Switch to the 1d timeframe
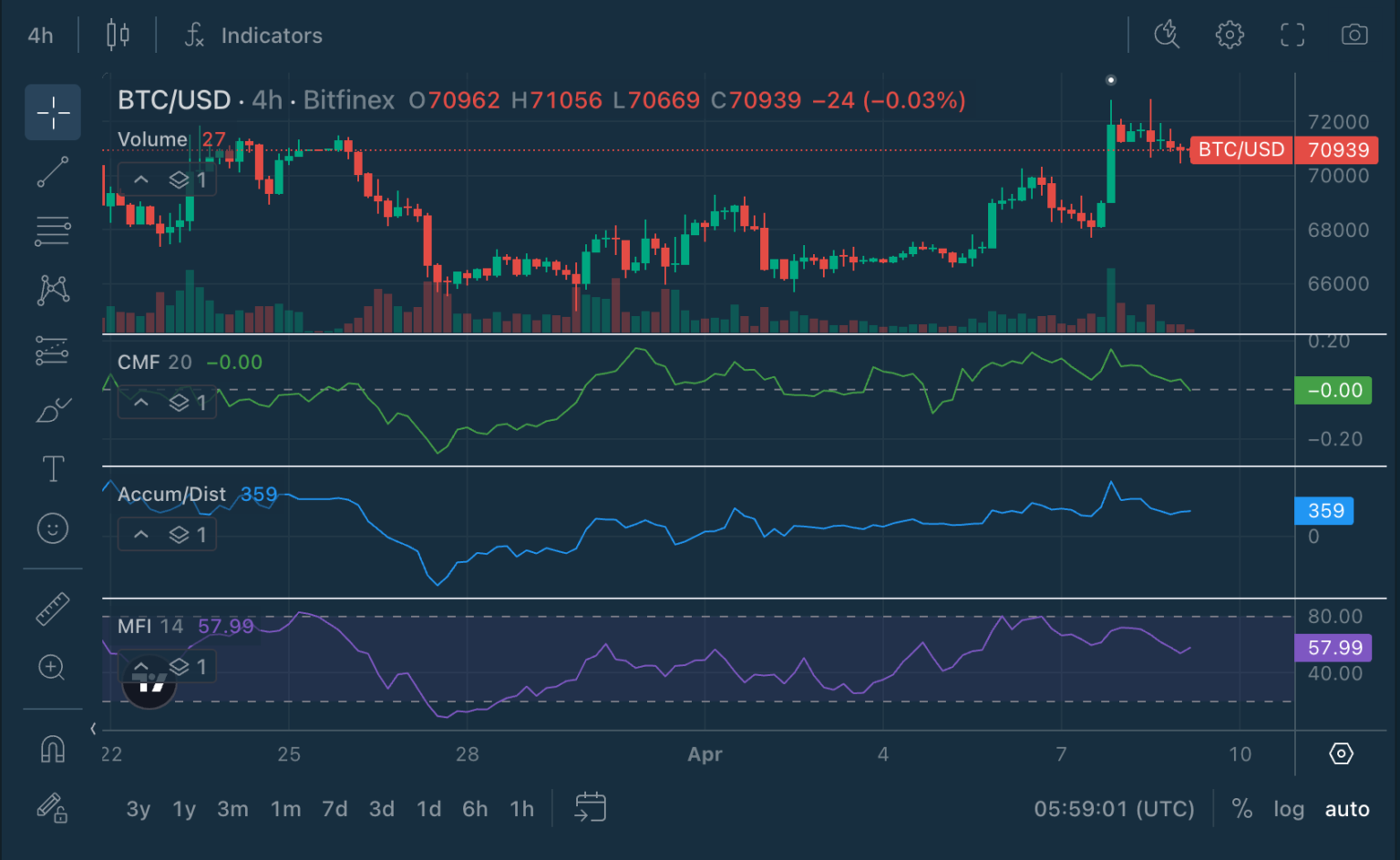This screenshot has width=1400, height=860. click(x=428, y=808)
